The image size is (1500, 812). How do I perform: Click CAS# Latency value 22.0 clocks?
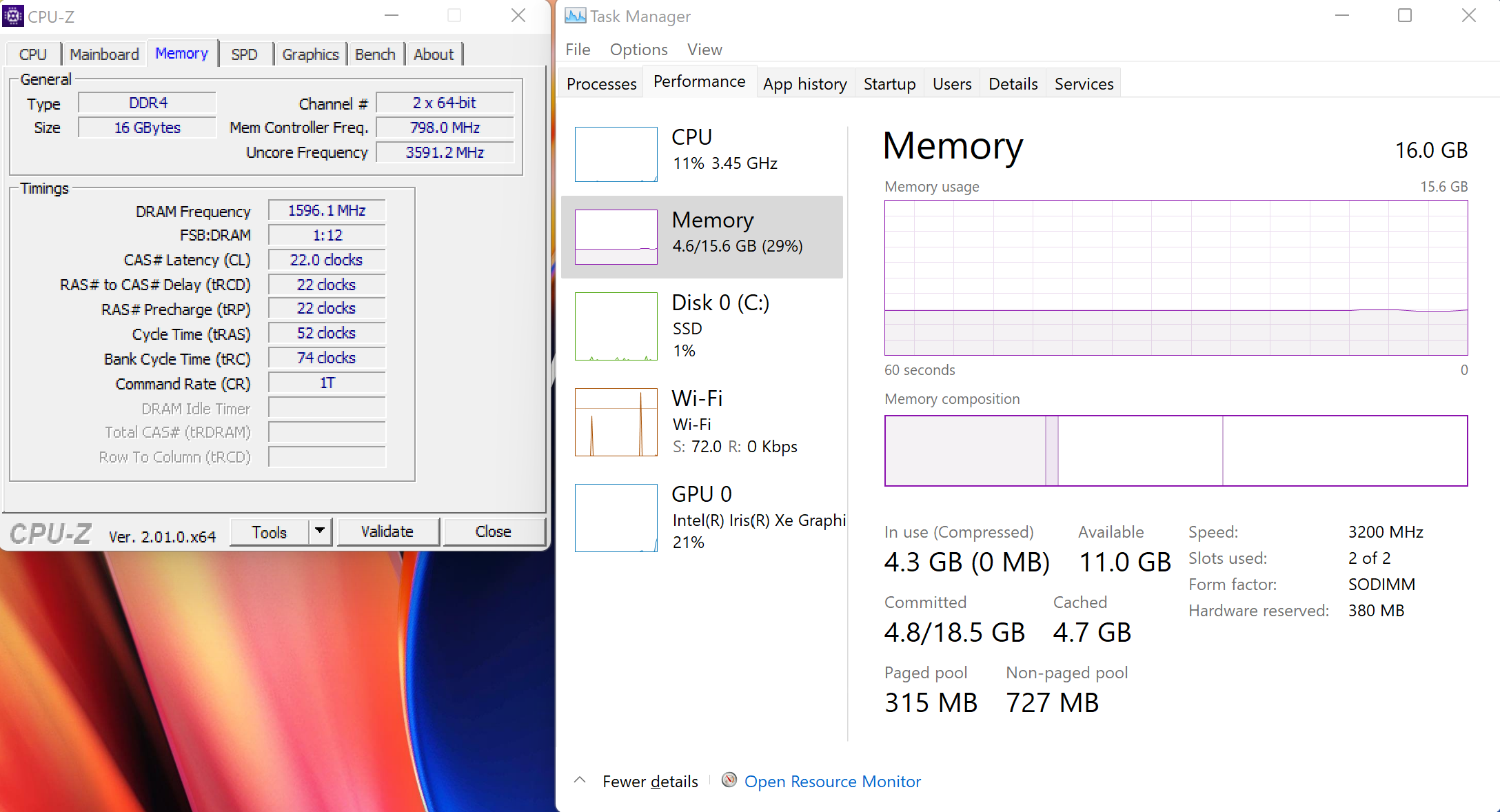click(327, 260)
